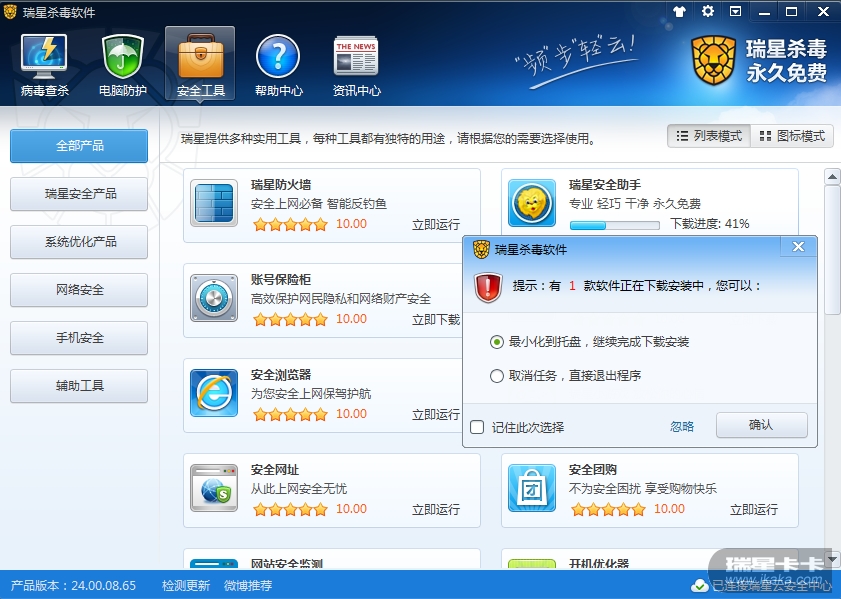
Task: Click the 网站安全监测 title text
Action: click(x=287, y=563)
